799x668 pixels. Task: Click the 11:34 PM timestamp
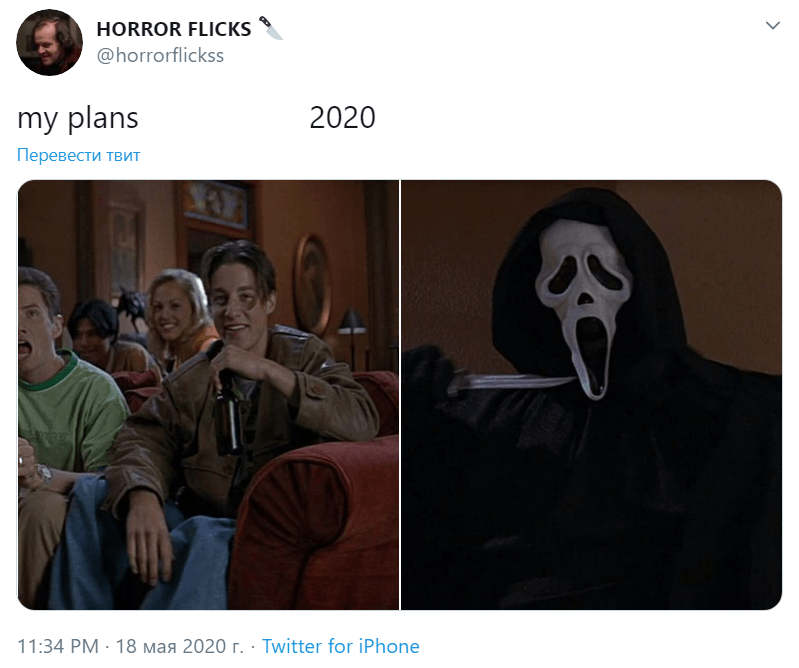point(58,646)
